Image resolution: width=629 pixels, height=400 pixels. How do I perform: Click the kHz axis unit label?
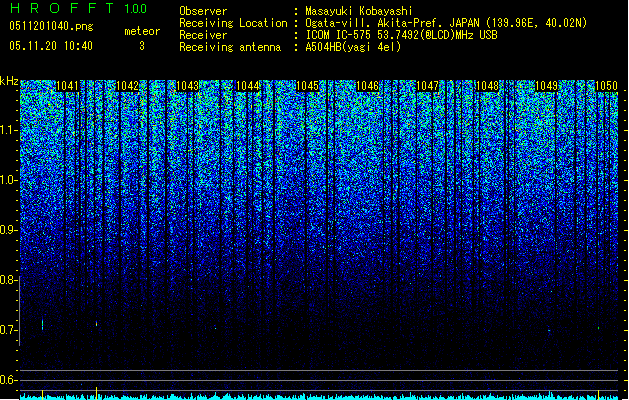[x=9, y=81]
